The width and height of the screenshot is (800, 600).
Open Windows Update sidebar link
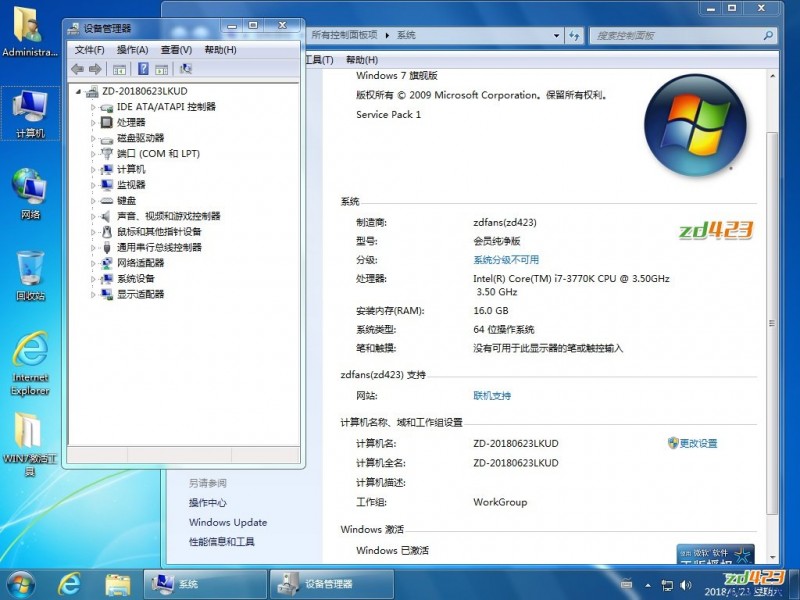click(228, 522)
